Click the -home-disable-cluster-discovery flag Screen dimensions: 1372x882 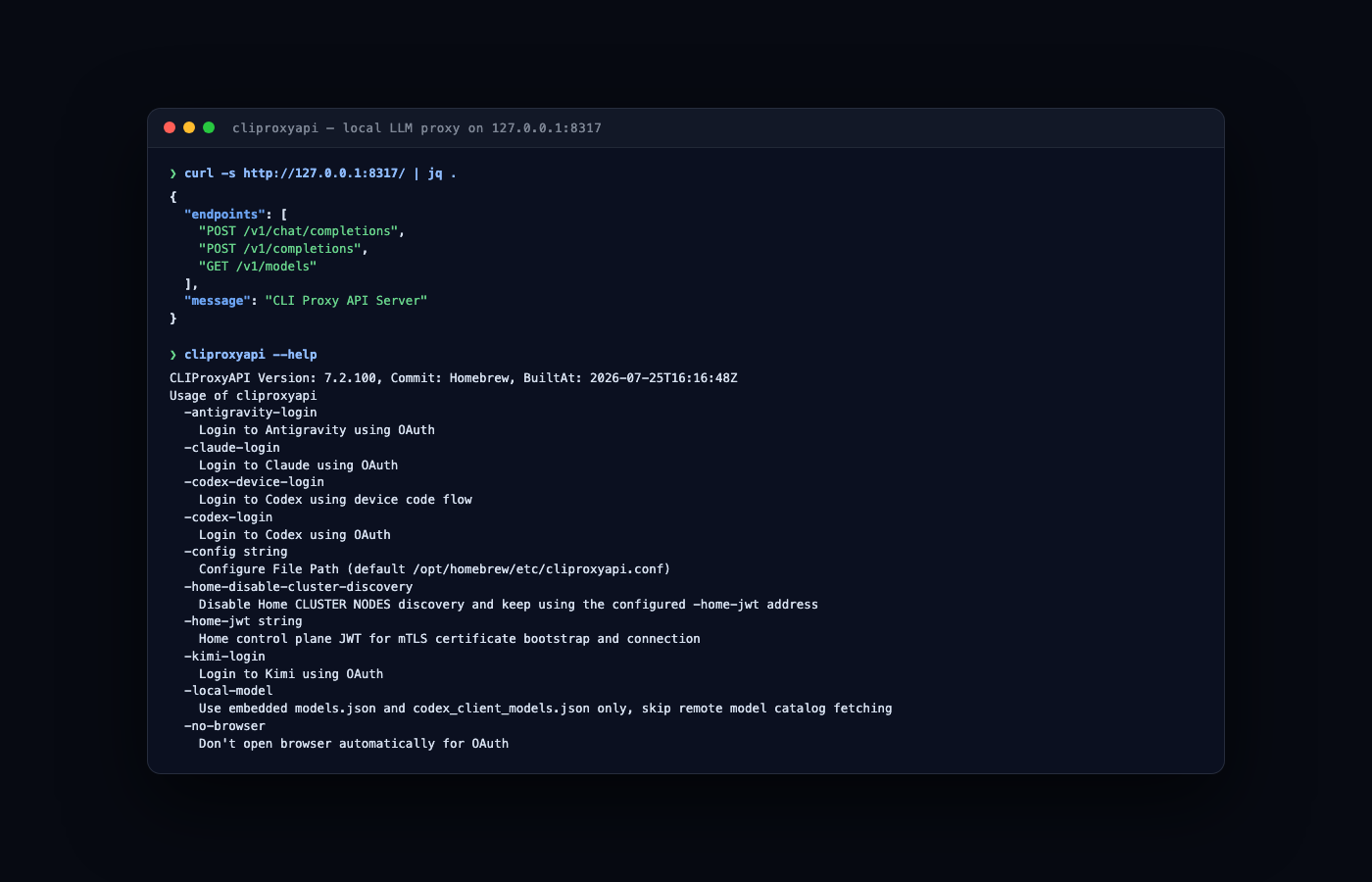(x=299, y=587)
